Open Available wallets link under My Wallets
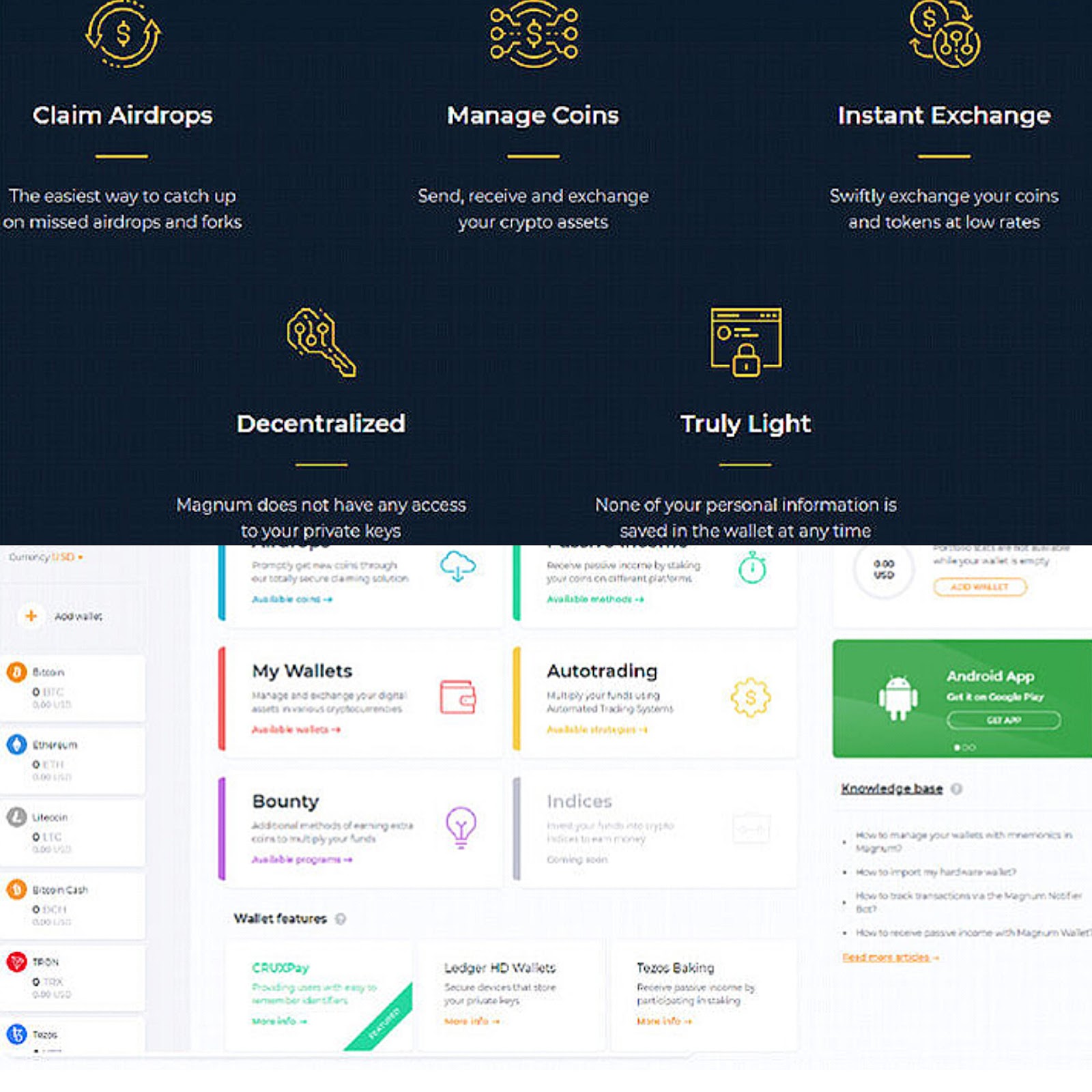Image resolution: width=1092 pixels, height=1092 pixels. [x=296, y=730]
